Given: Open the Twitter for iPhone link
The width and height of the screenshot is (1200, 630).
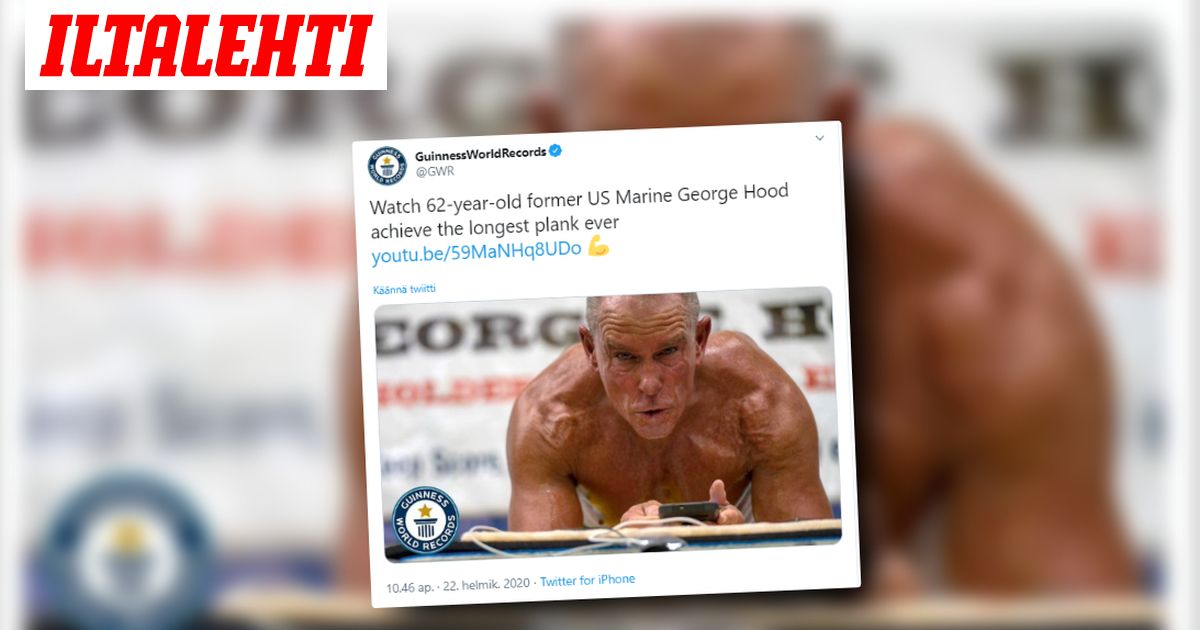Looking at the screenshot, I should click(588, 580).
